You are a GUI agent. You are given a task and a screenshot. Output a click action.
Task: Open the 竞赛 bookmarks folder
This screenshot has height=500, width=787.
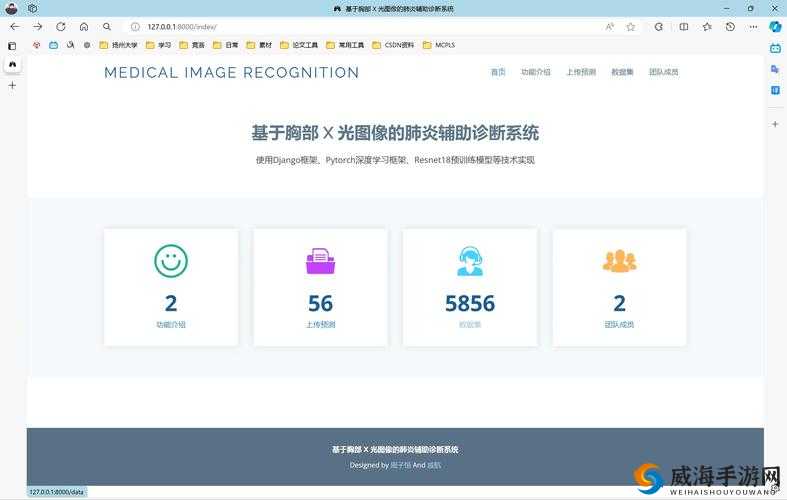click(x=192, y=45)
